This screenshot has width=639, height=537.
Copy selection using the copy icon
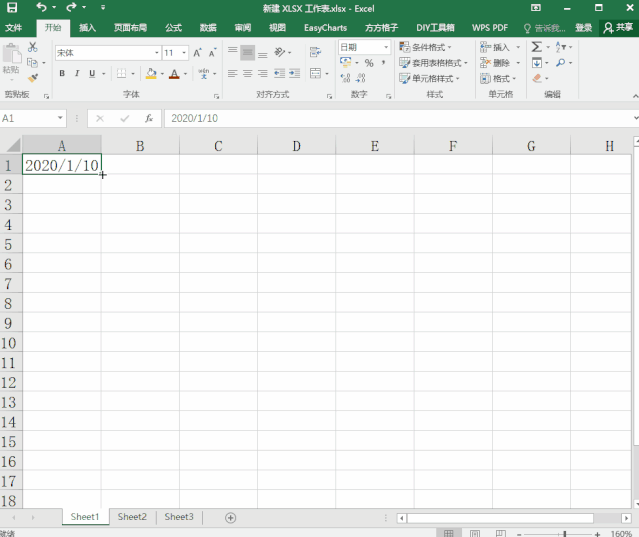(x=32, y=62)
